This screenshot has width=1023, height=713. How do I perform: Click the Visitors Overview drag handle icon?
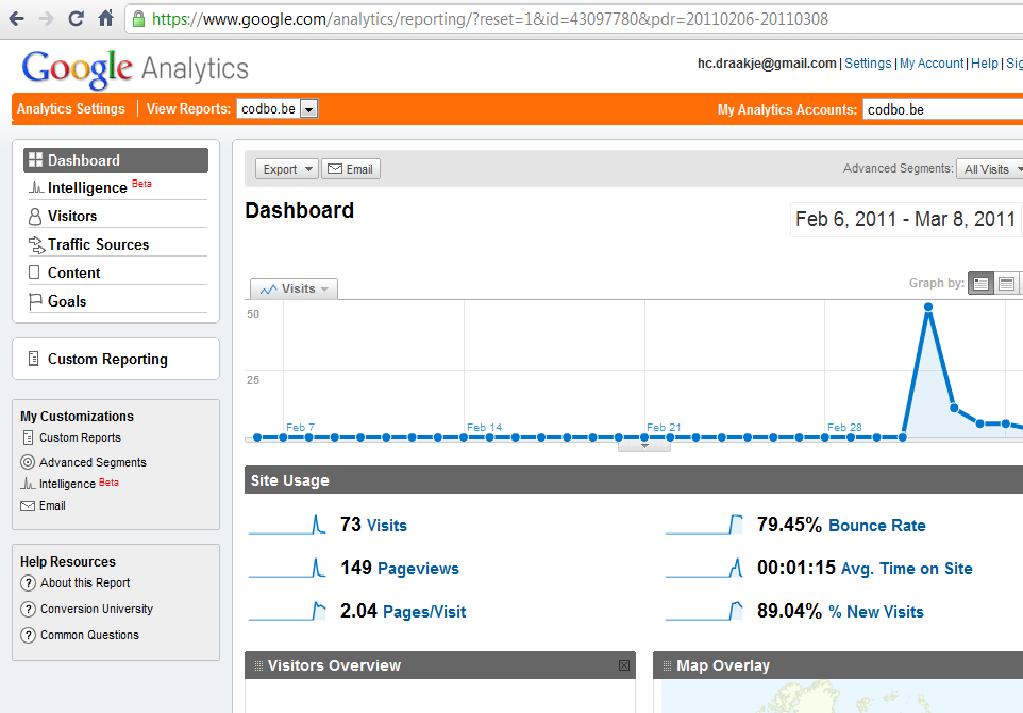(258, 665)
